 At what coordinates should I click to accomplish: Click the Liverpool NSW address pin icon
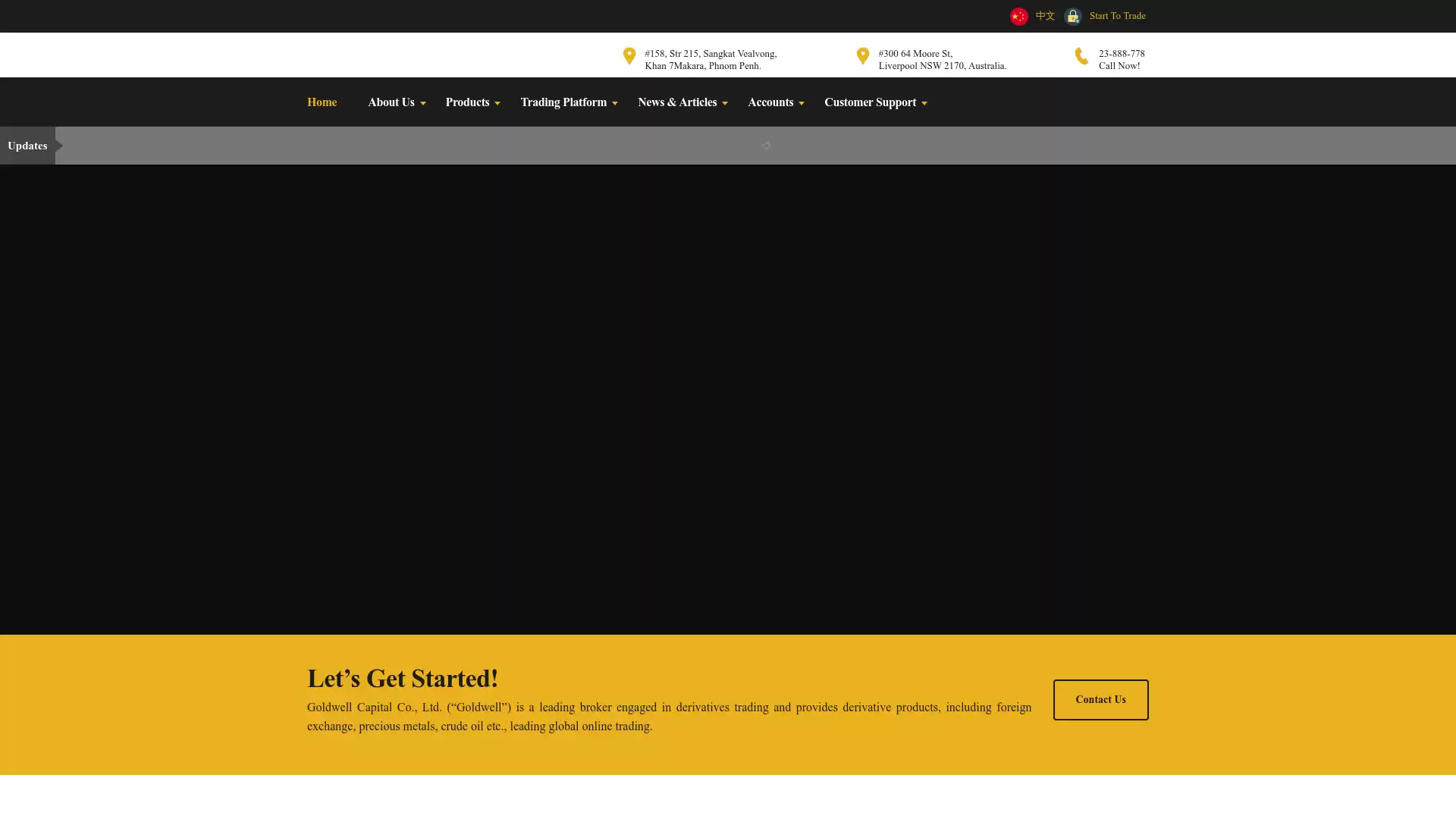tap(862, 56)
